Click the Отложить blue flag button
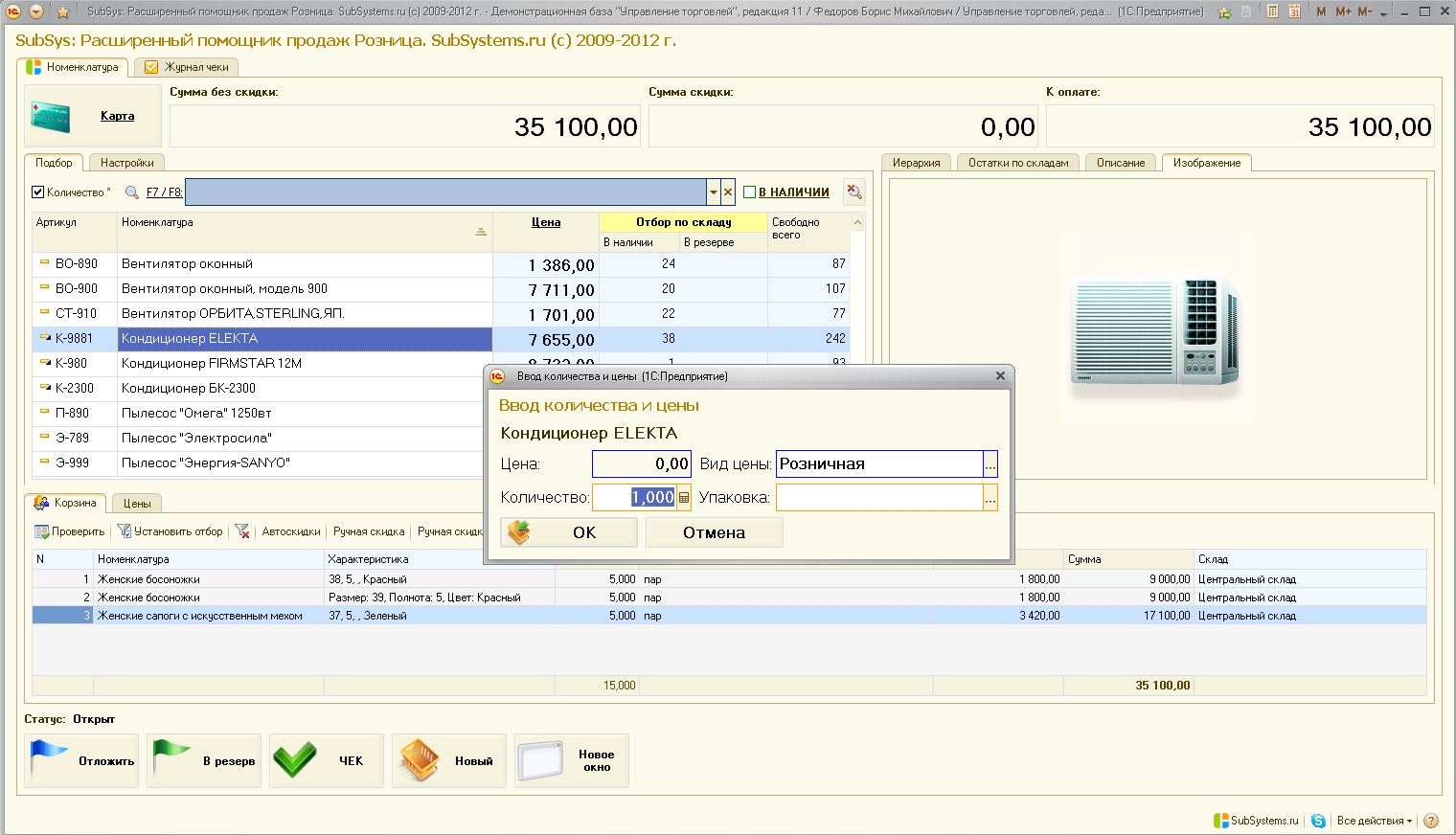The width and height of the screenshot is (1456, 835). (81, 761)
